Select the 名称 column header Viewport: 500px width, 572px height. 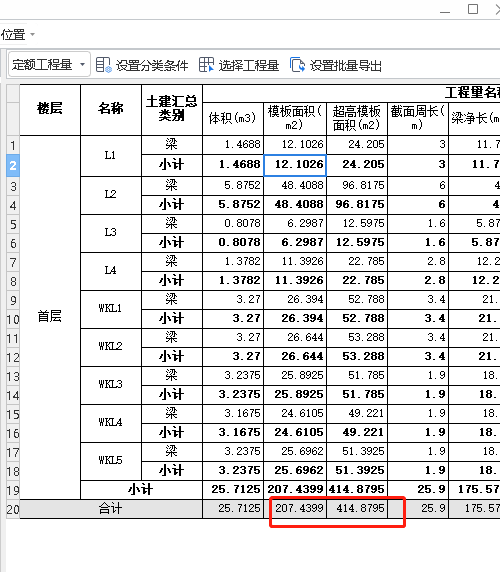pyautogui.click(x=111, y=110)
